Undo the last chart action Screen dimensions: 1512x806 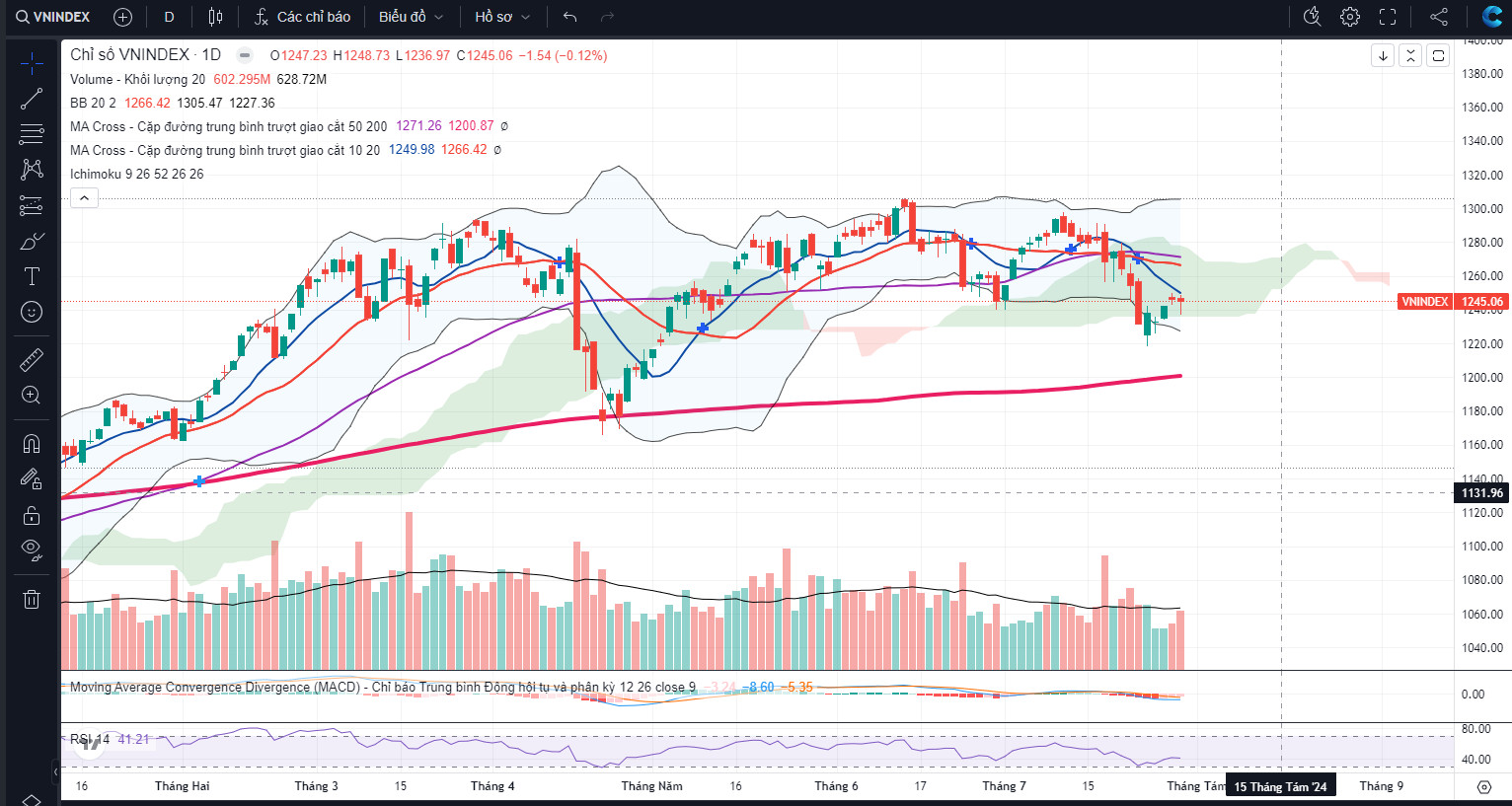click(569, 17)
